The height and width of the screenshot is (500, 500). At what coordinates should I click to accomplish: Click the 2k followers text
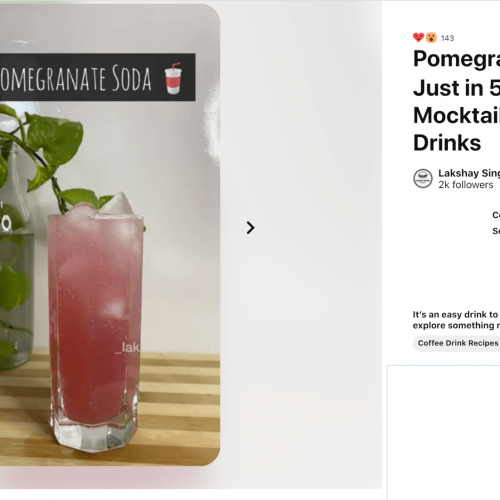(x=466, y=185)
